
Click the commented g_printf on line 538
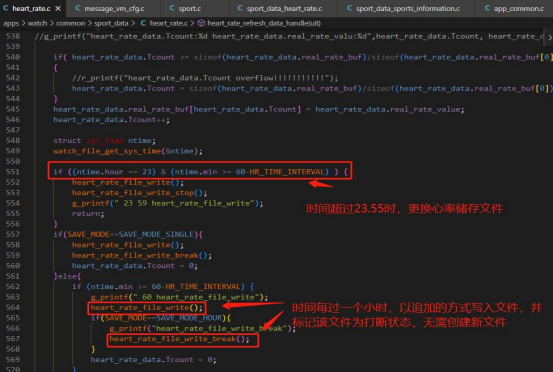[288, 36]
